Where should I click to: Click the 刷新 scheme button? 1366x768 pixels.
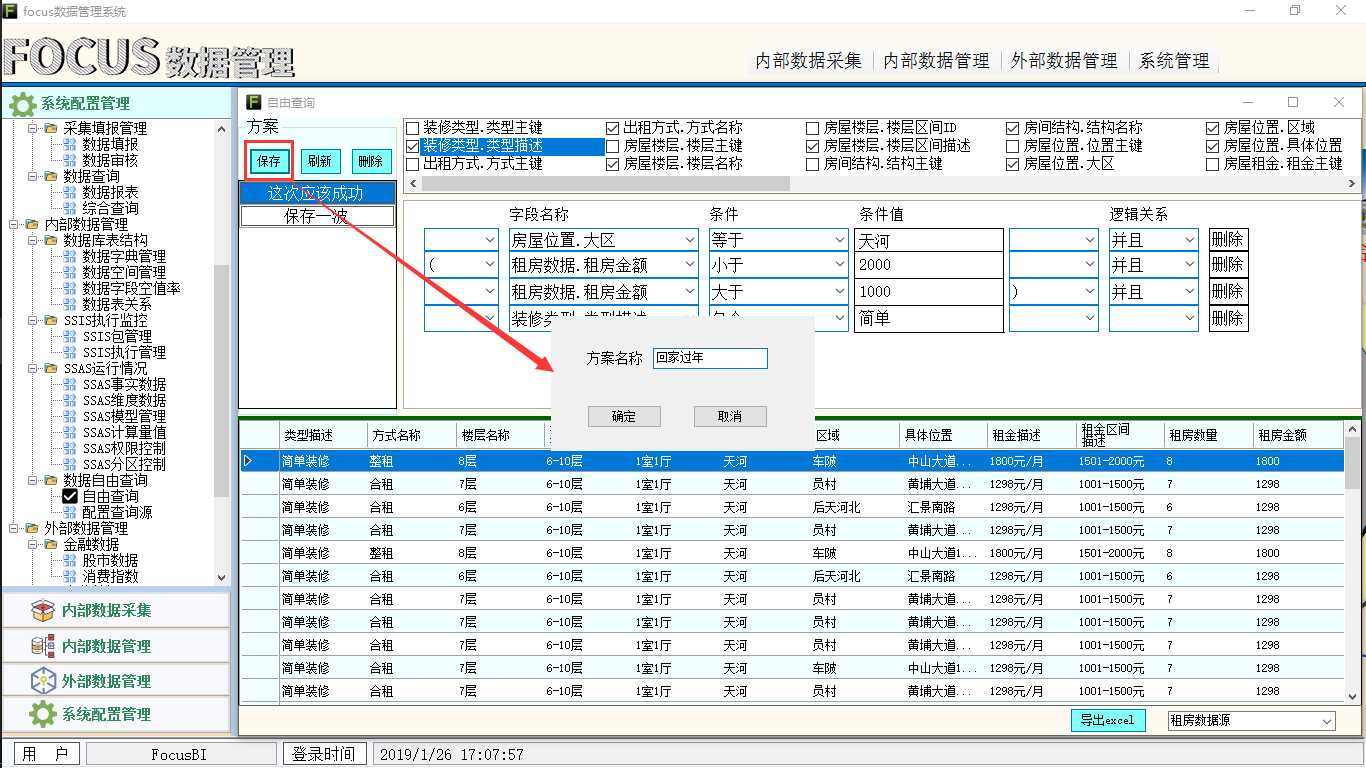(x=320, y=161)
